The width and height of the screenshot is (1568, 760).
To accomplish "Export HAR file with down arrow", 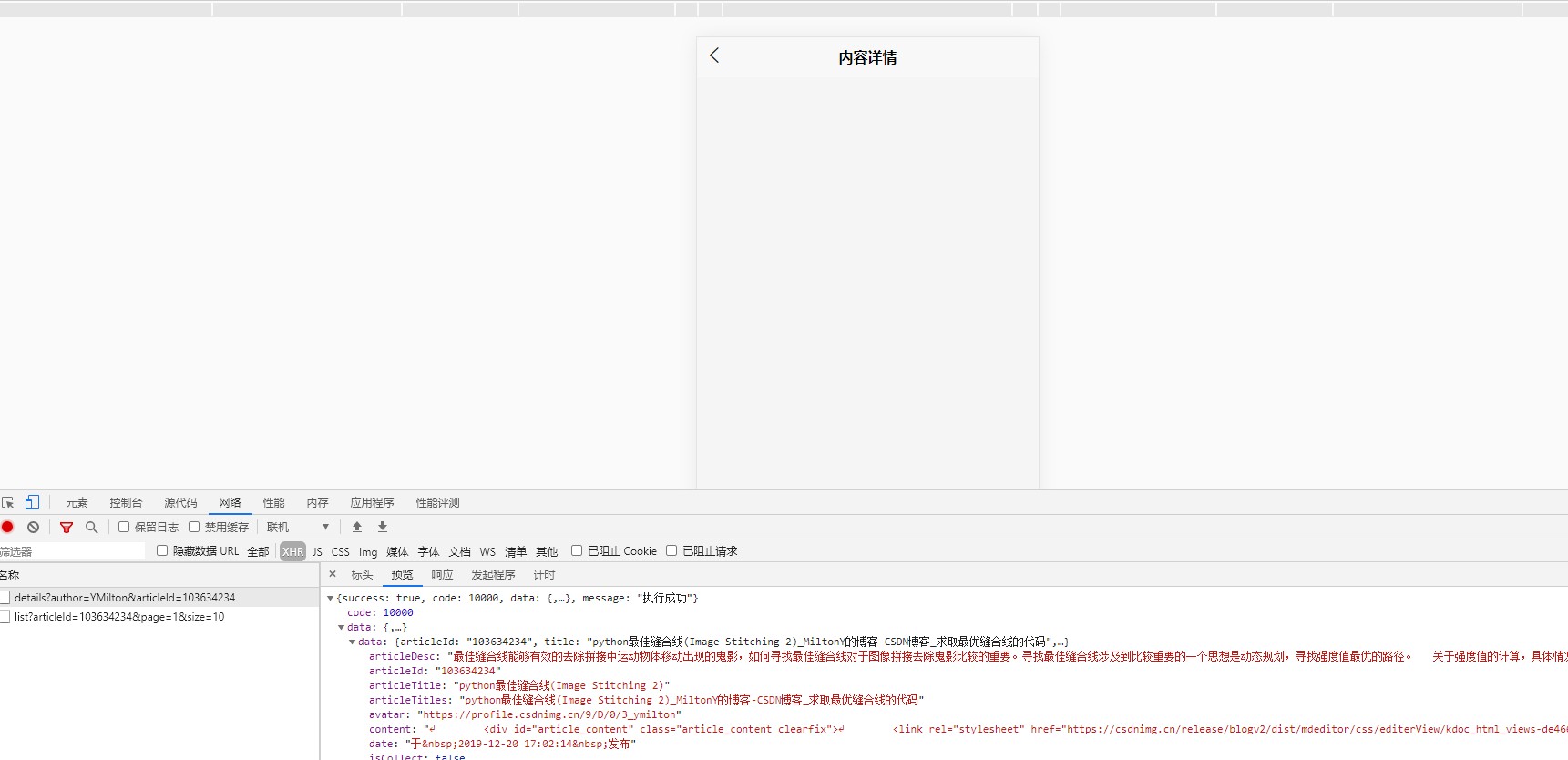I will tap(383, 527).
